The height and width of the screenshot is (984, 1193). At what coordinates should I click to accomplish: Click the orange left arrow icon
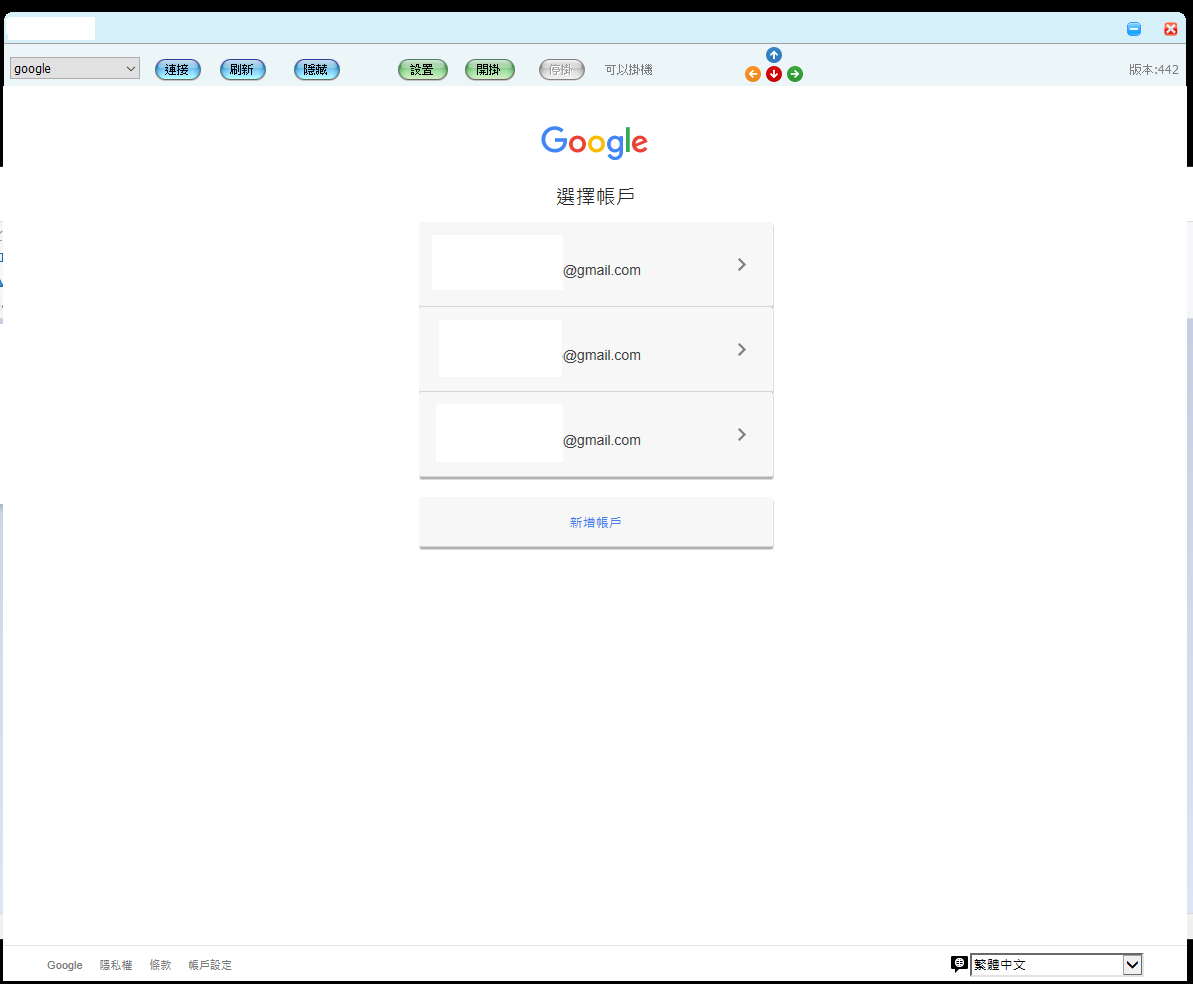pos(752,74)
